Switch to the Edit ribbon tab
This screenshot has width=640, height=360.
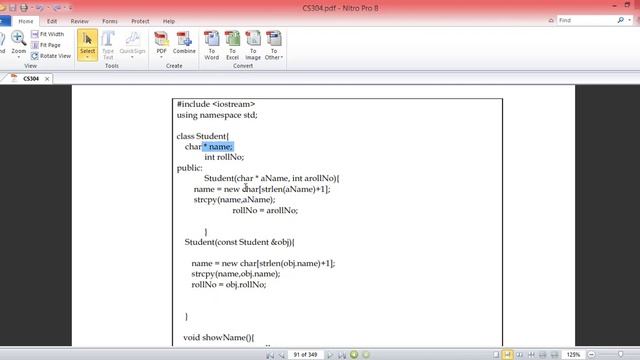click(52, 21)
